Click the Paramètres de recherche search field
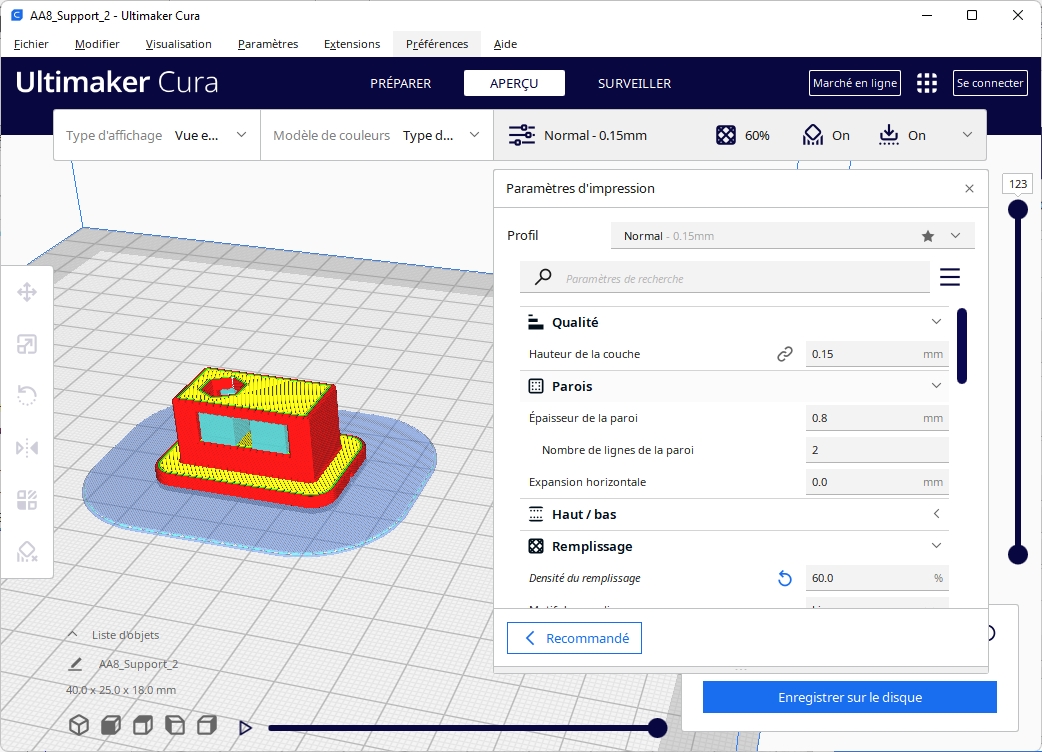The height and width of the screenshot is (752, 1042). click(740, 278)
